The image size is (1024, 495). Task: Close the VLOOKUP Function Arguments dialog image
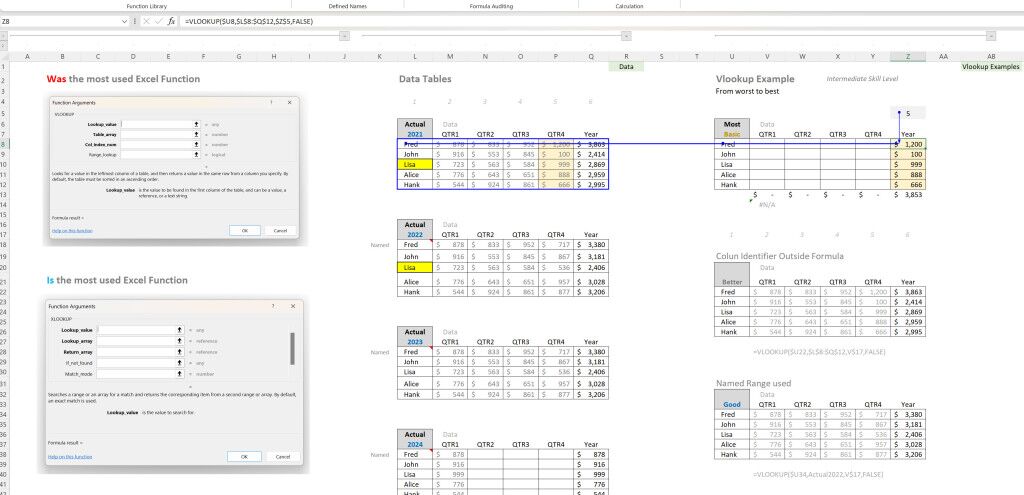[x=290, y=102]
